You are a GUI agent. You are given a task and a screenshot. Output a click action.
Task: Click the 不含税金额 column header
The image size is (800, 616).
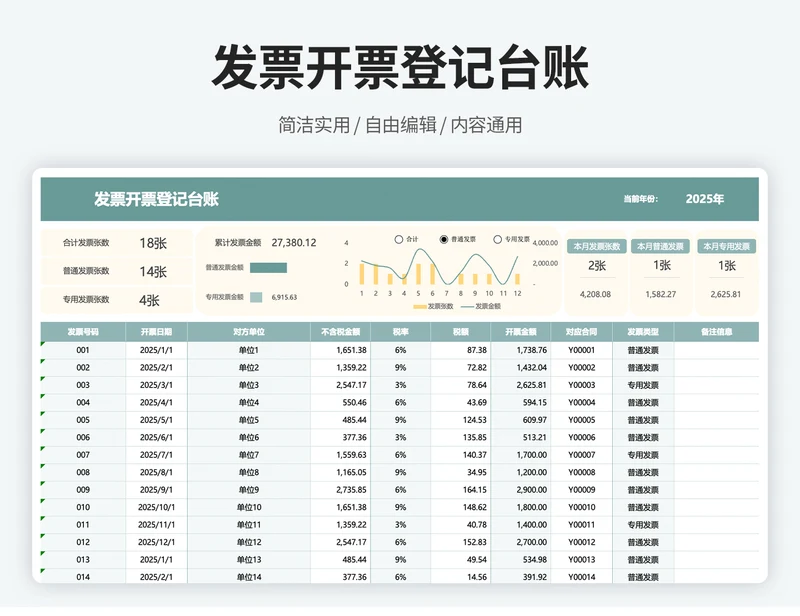point(340,332)
